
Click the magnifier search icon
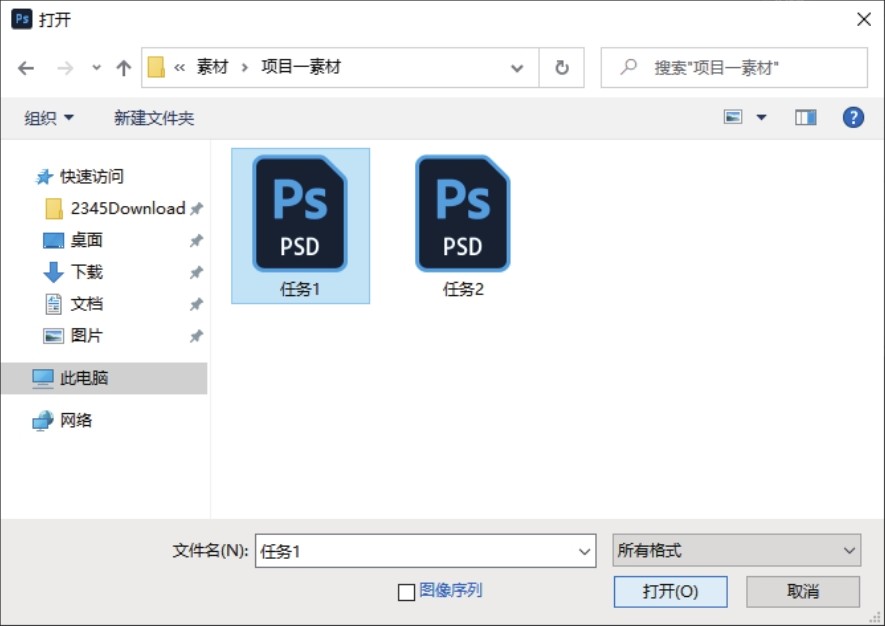[628, 67]
